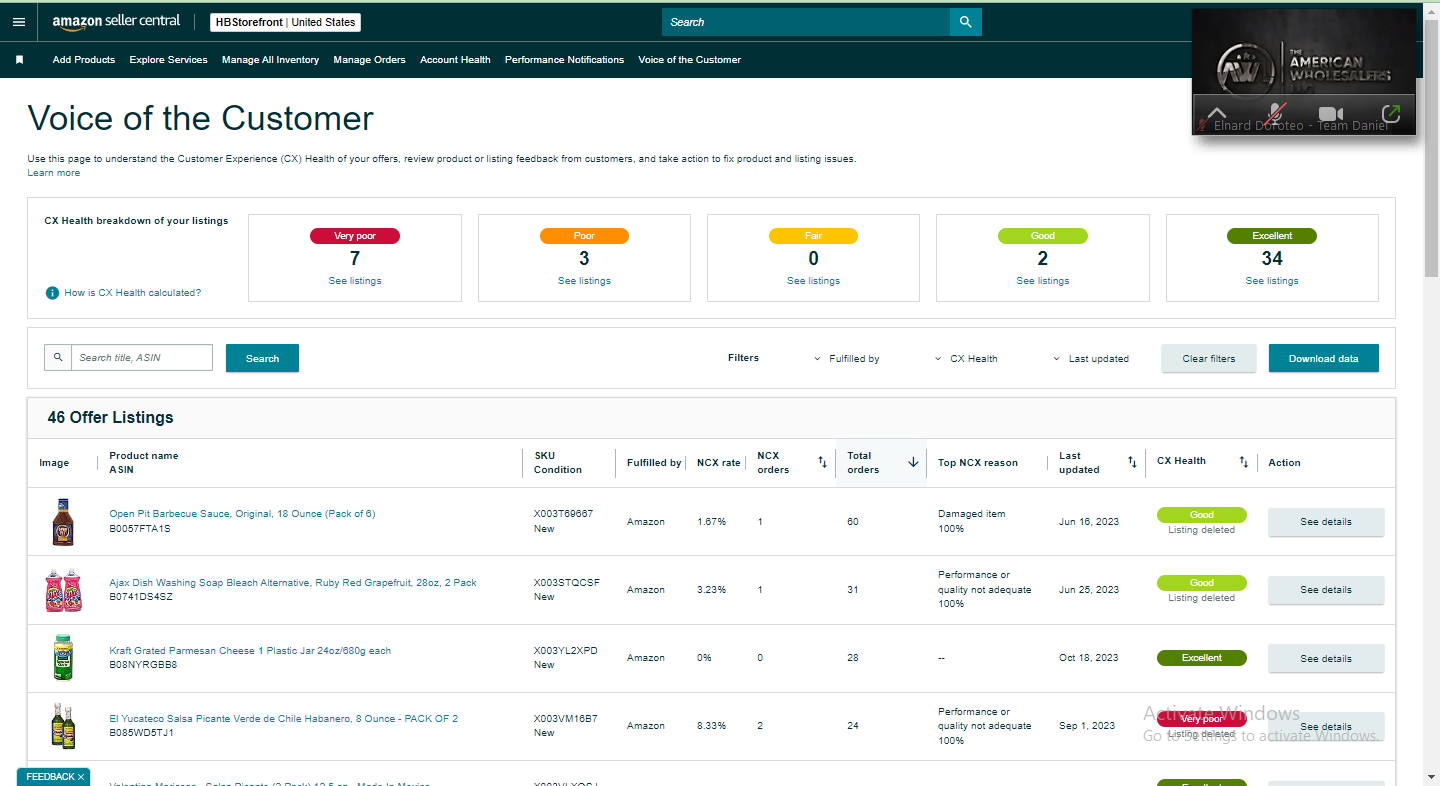See listings under Poor
Image resolution: width=1440 pixels, height=786 pixels.
pyautogui.click(x=584, y=281)
